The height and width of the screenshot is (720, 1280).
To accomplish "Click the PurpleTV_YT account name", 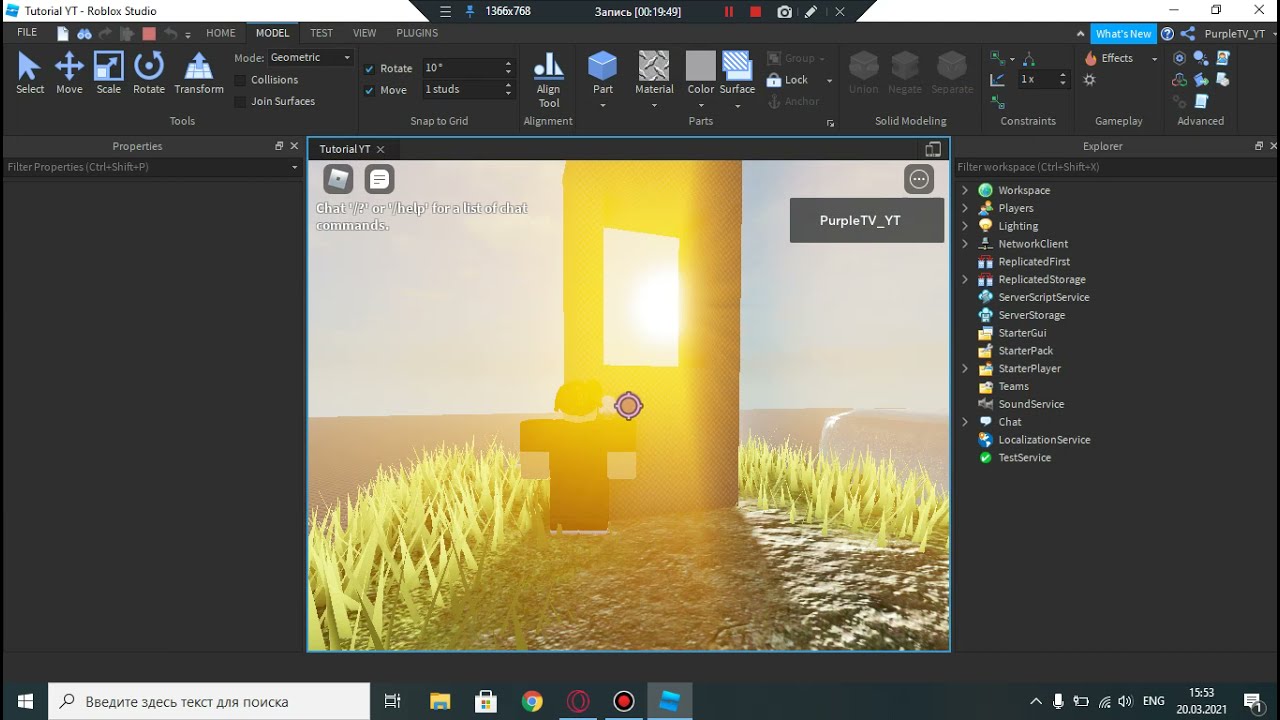I will pyautogui.click(x=1235, y=34).
